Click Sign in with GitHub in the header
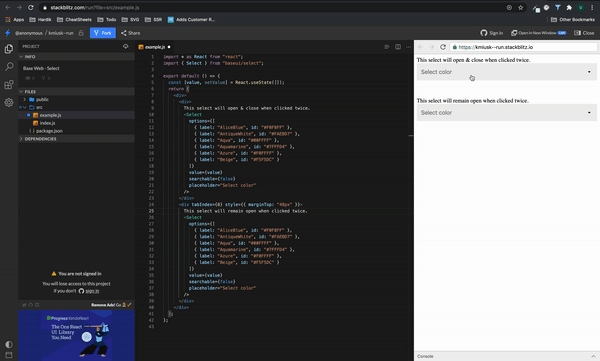 (x=492, y=33)
